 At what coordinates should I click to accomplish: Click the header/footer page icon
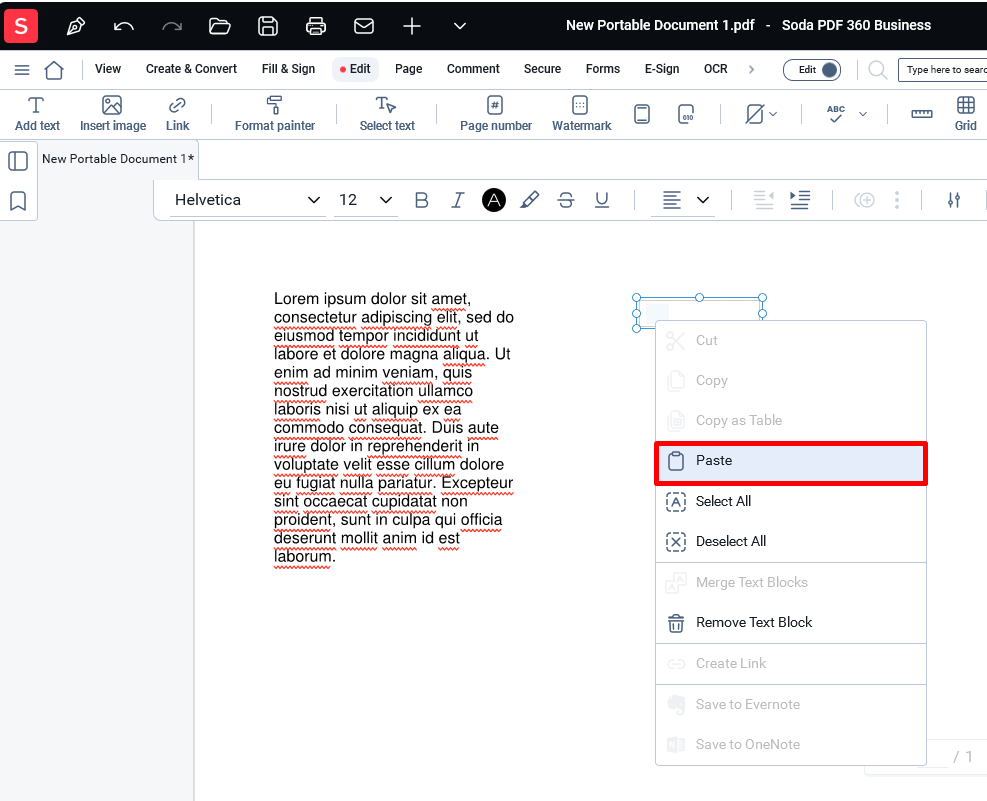pos(642,115)
